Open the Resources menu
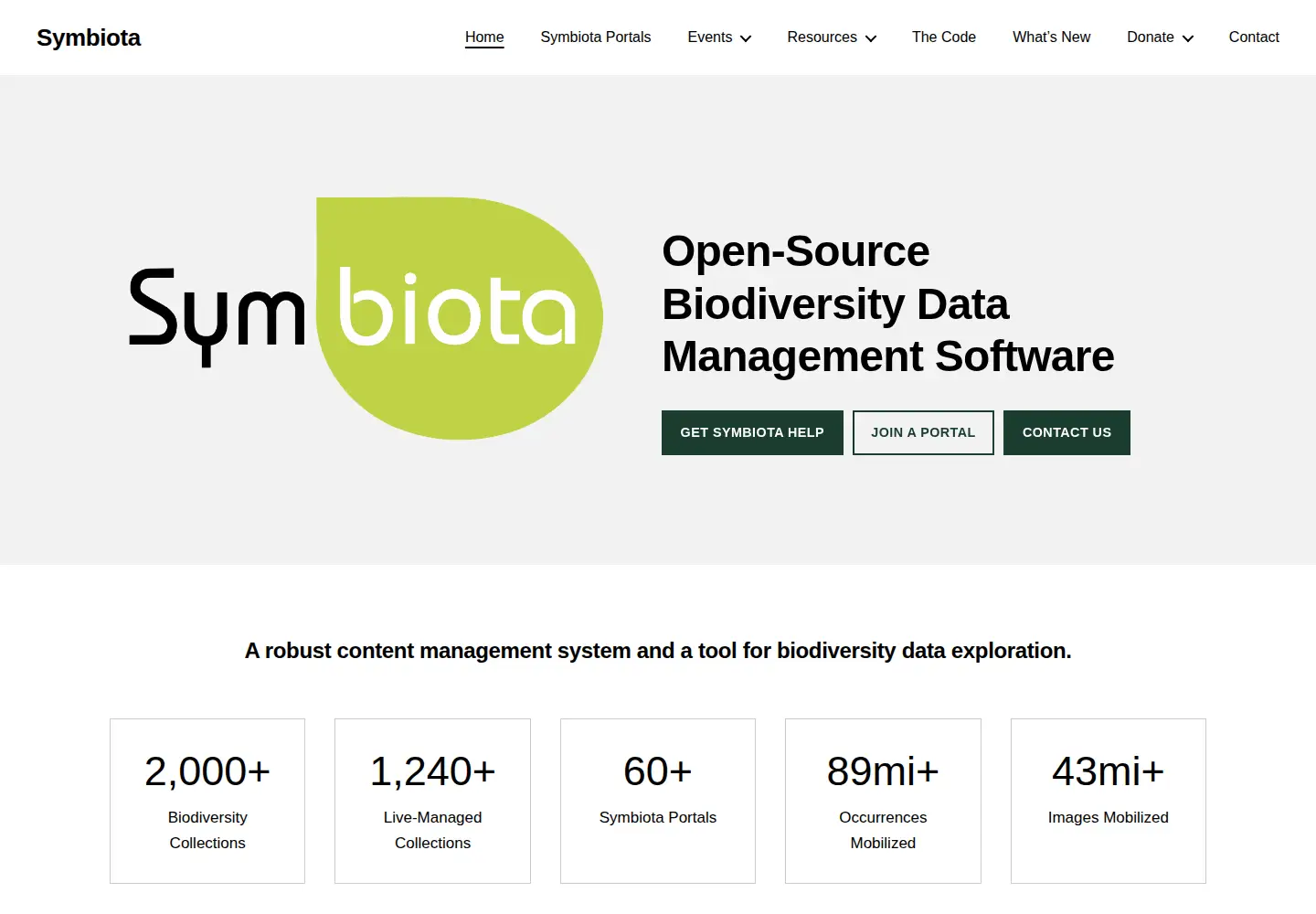This screenshot has width=1316, height=914. pos(822,37)
